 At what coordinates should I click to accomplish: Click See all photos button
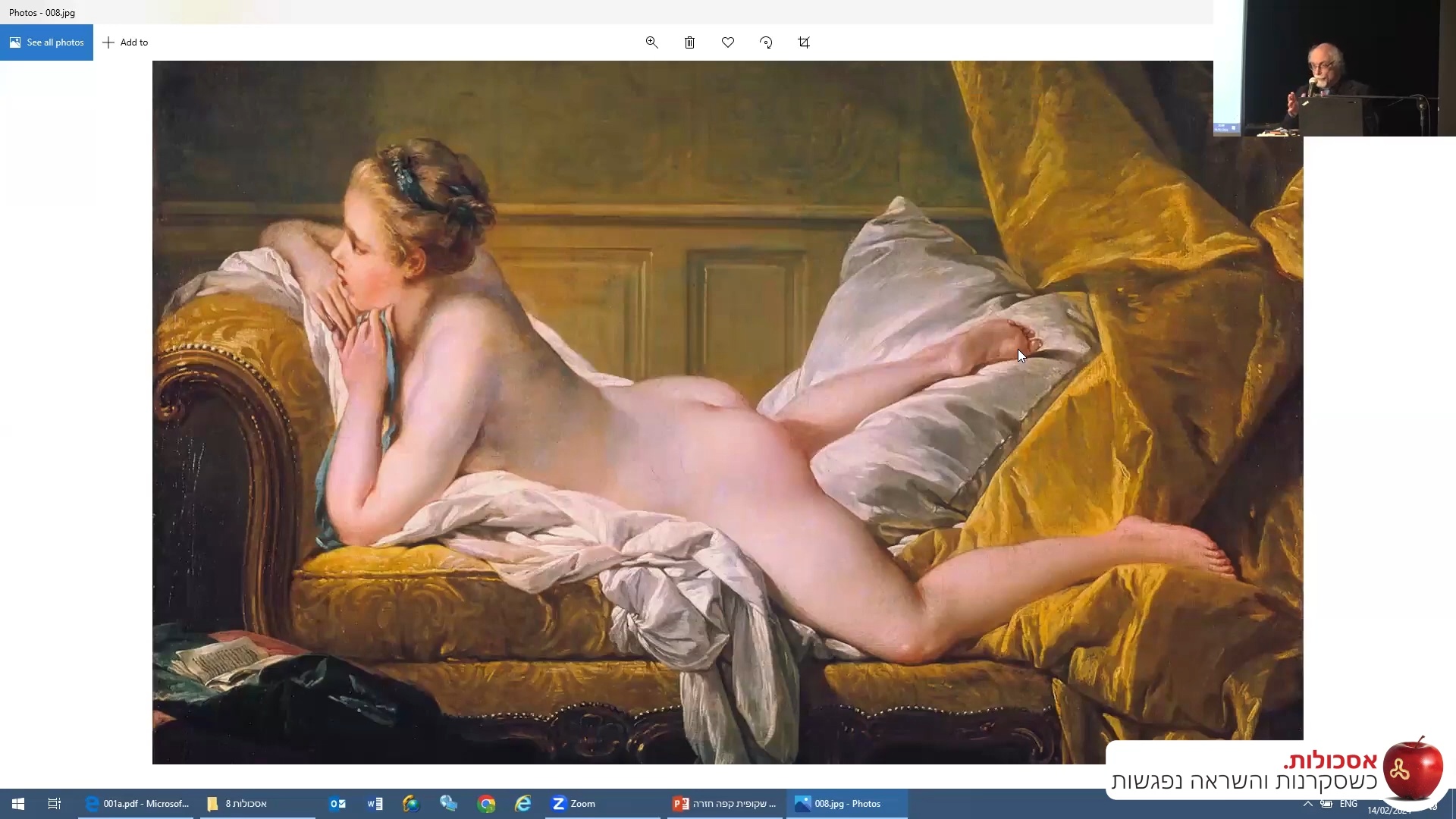(x=46, y=42)
